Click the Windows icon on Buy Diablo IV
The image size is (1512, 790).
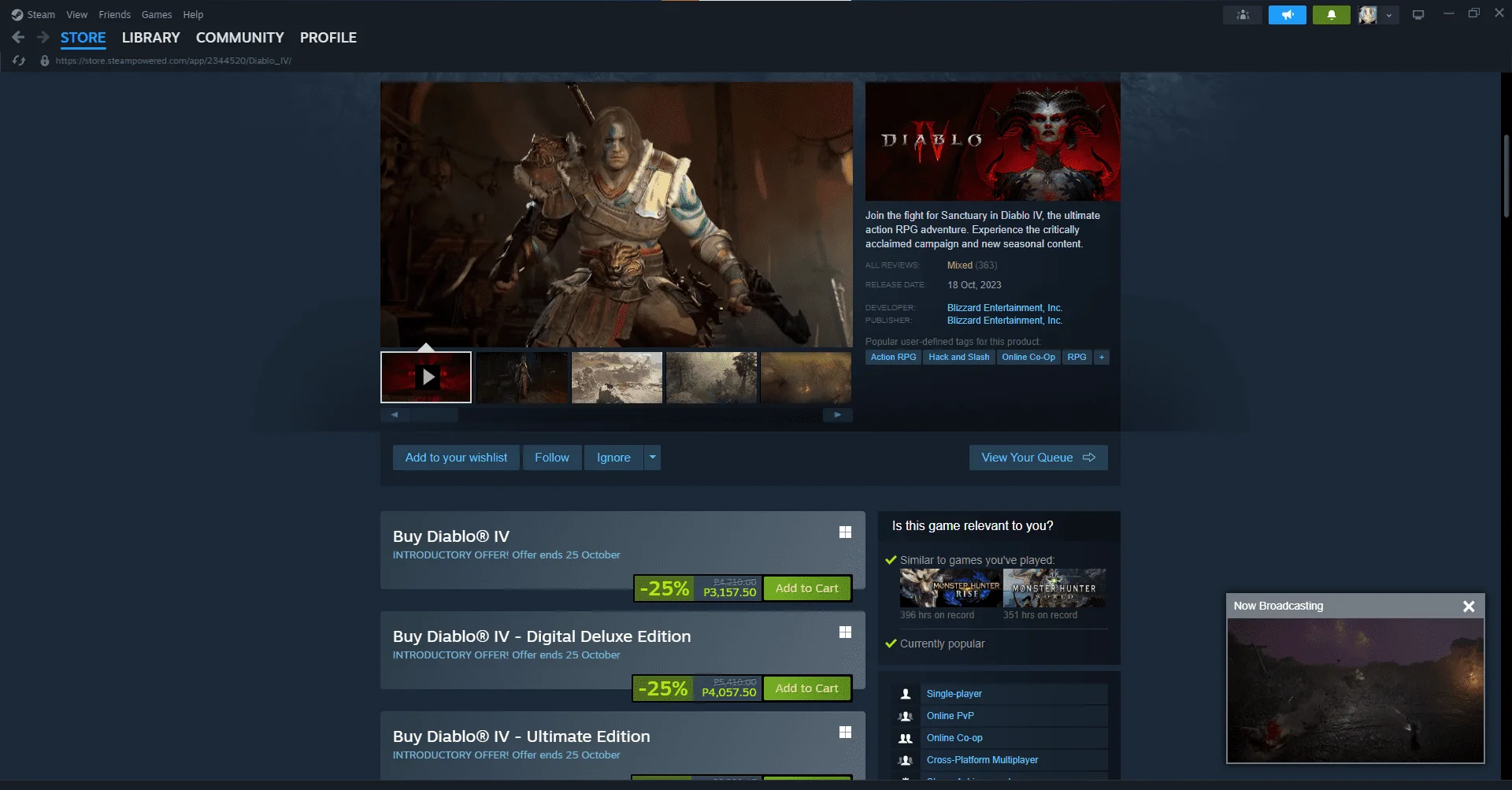click(845, 532)
